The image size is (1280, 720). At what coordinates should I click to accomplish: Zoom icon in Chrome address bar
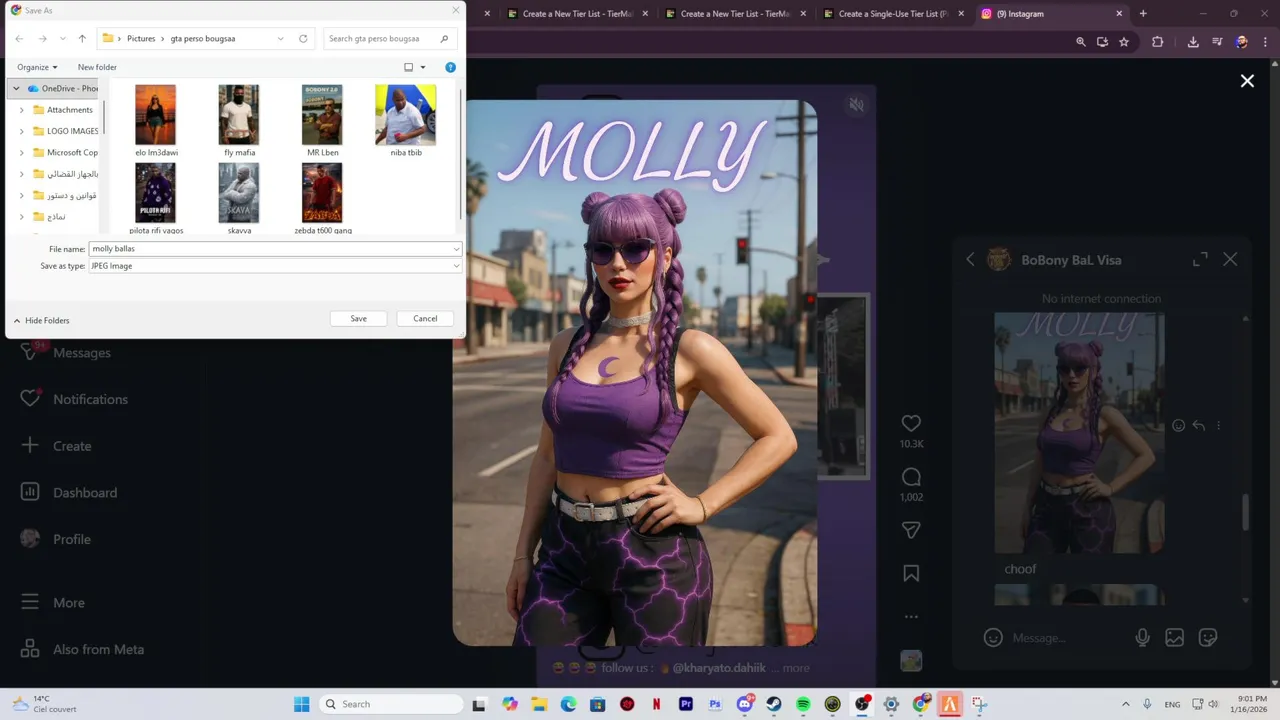[1081, 42]
